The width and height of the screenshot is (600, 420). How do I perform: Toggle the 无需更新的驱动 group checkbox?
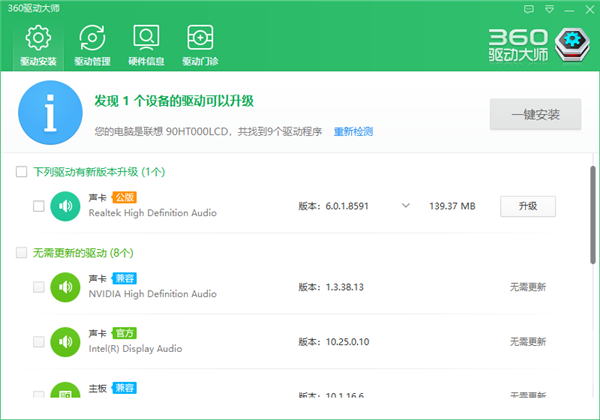(21, 253)
